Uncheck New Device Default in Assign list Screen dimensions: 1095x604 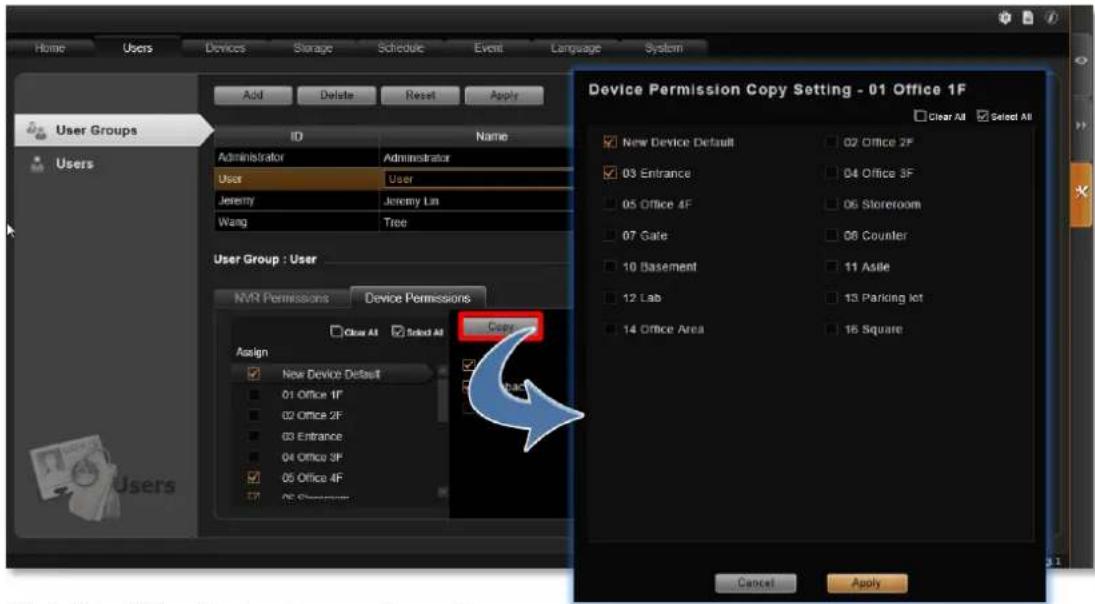[x=253, y=374]
